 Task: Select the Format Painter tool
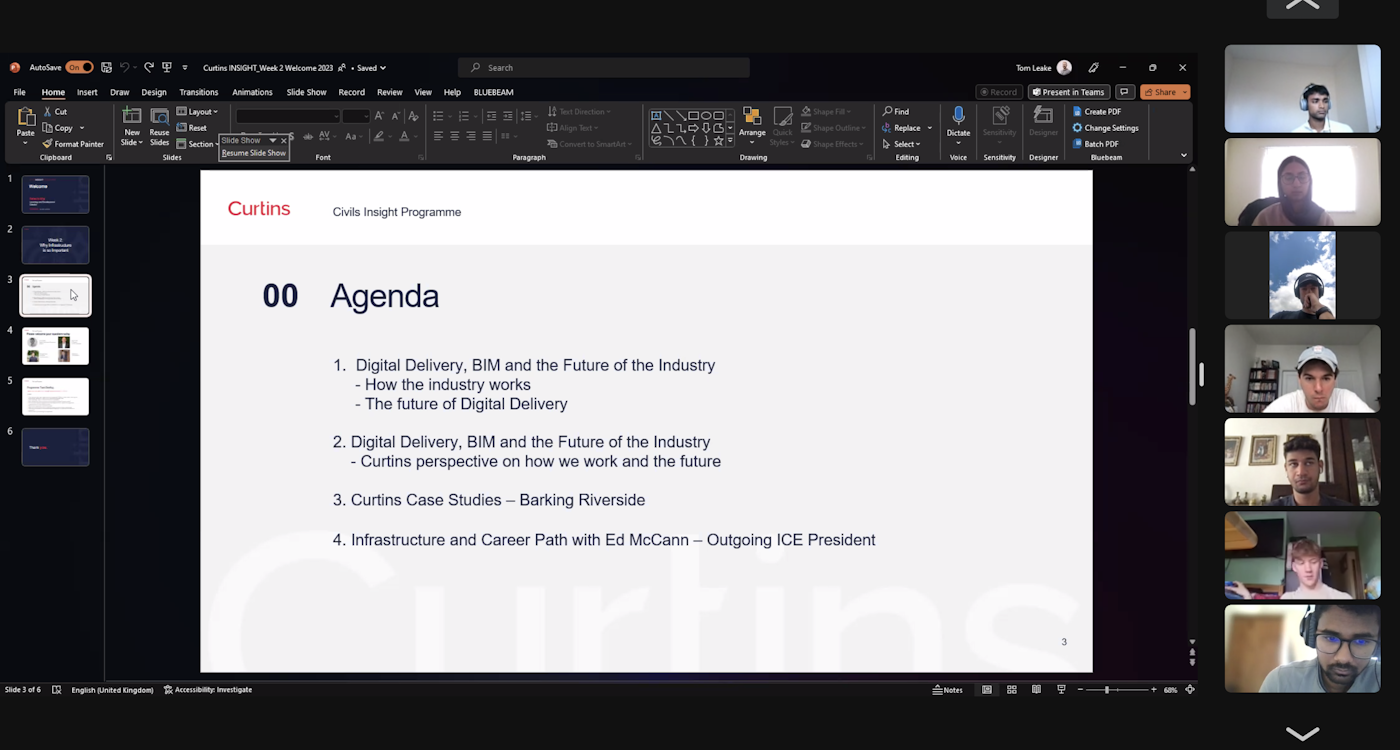[x=73, y=144]
